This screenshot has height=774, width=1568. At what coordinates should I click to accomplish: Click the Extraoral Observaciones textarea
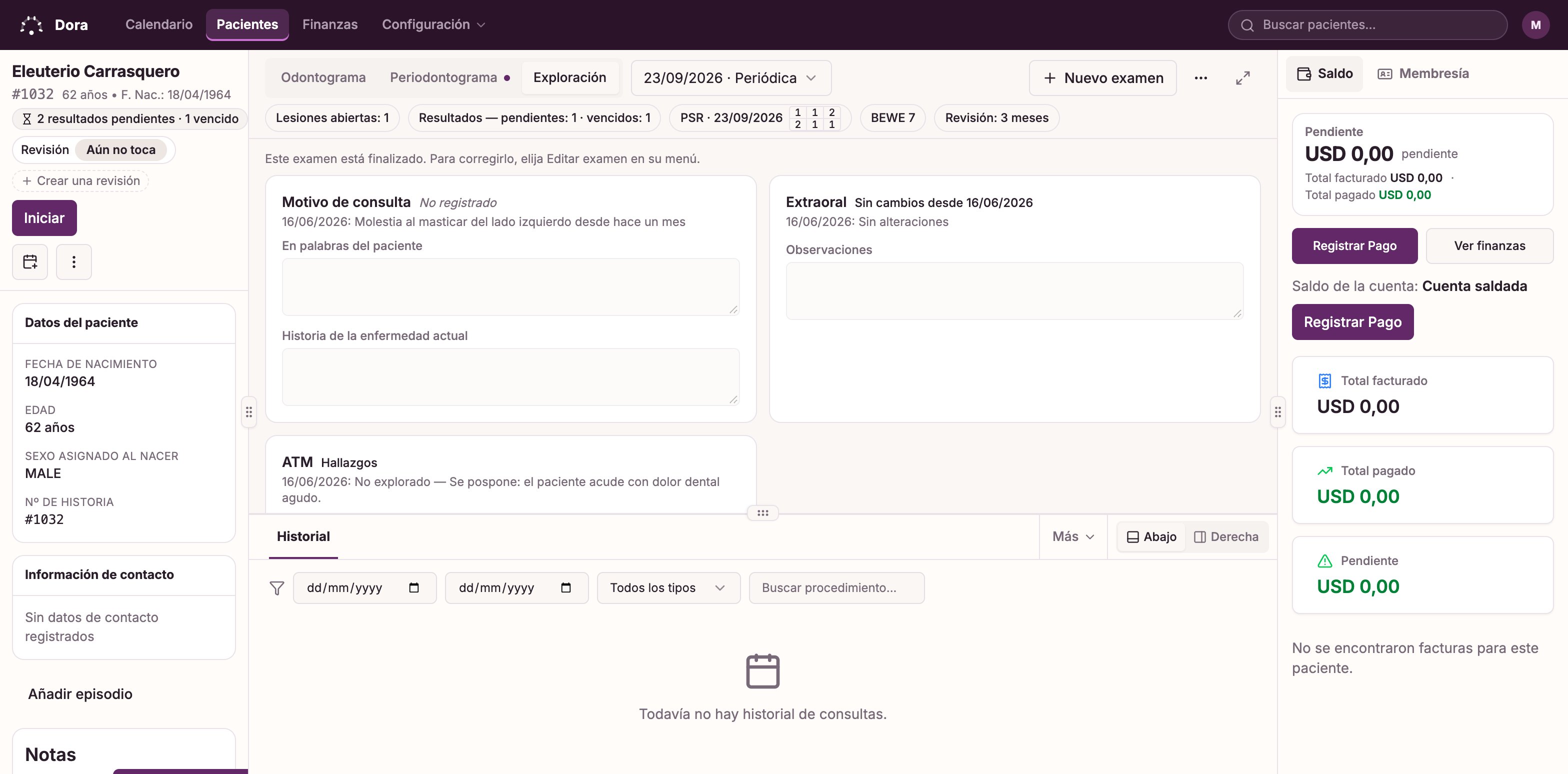[x=1014, y=291]
